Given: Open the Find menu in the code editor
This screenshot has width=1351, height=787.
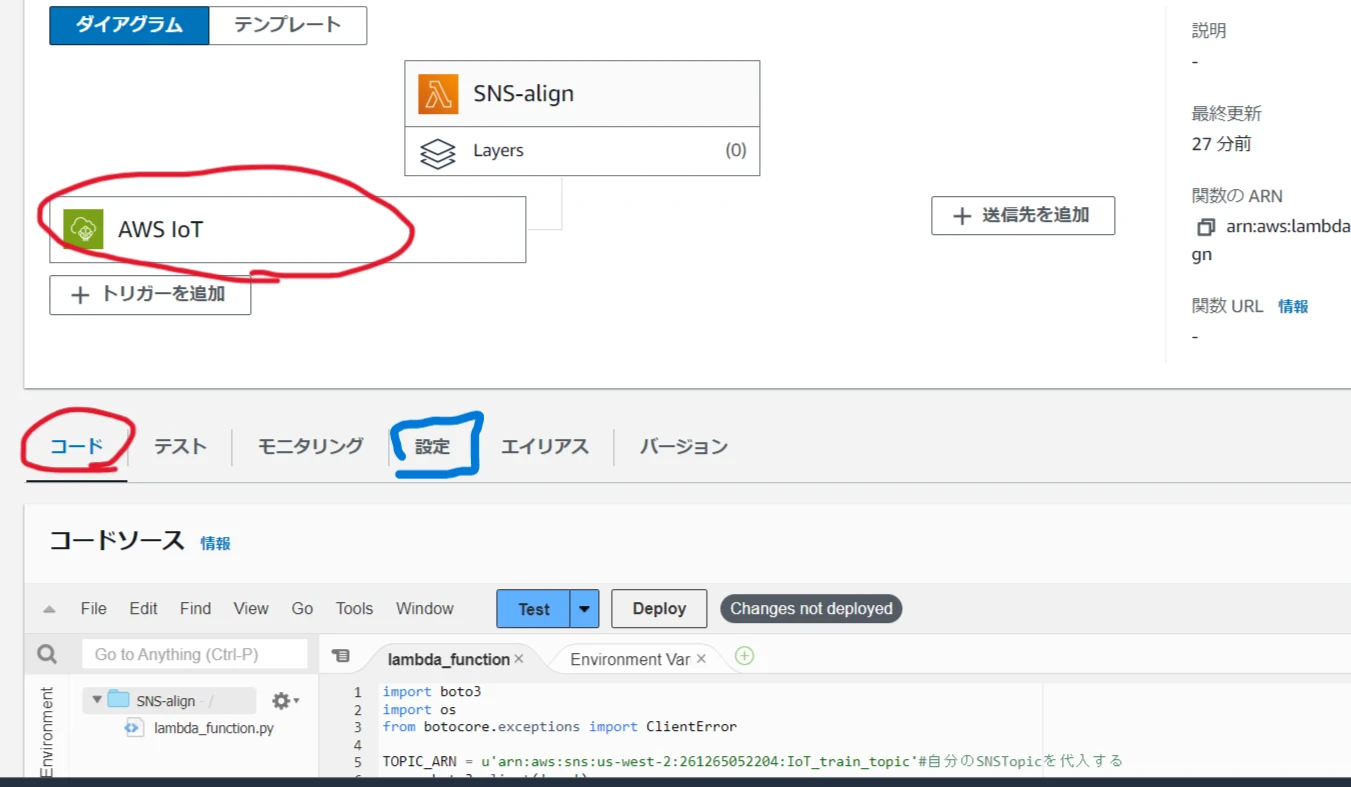Looking at the screenshot, I should [x=195, y=609].
